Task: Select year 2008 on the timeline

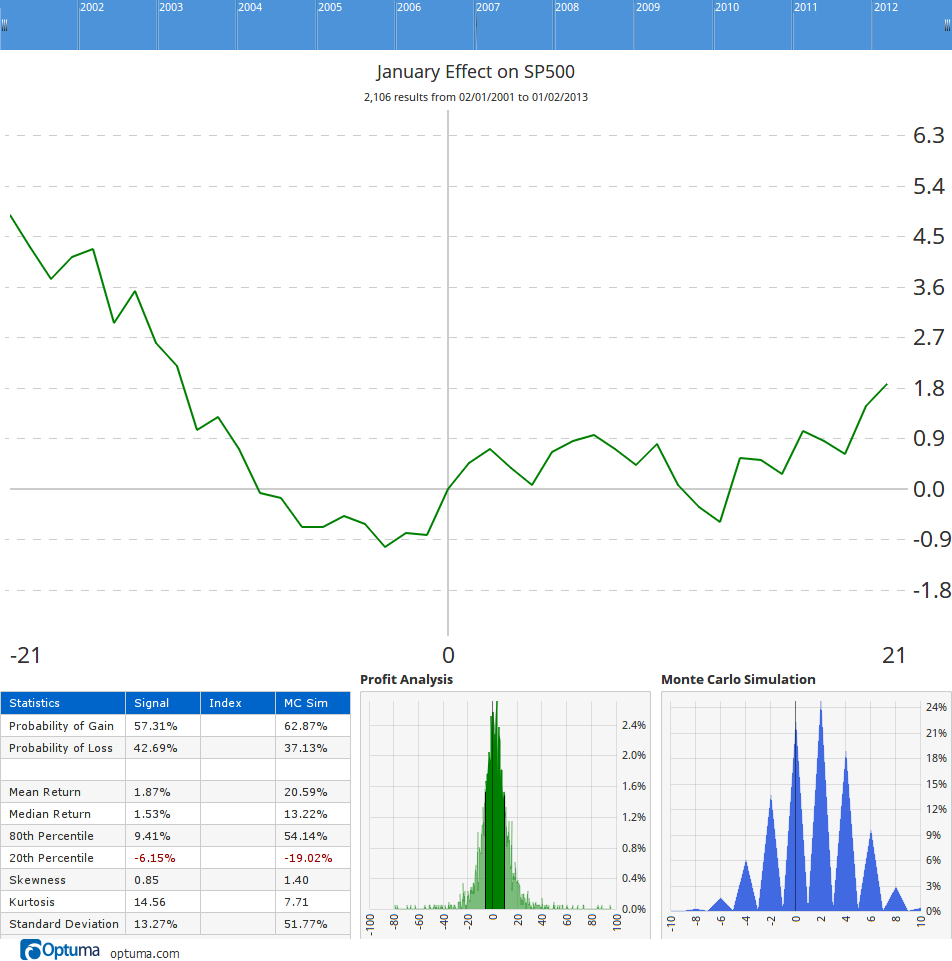Action: tap(567, 7)
